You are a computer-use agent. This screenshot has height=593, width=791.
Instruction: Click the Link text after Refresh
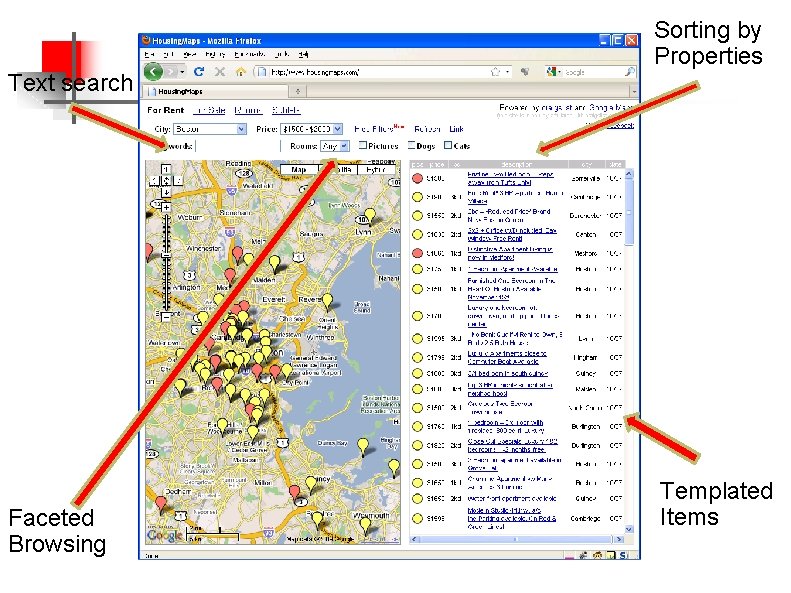(x=457, y=129)
